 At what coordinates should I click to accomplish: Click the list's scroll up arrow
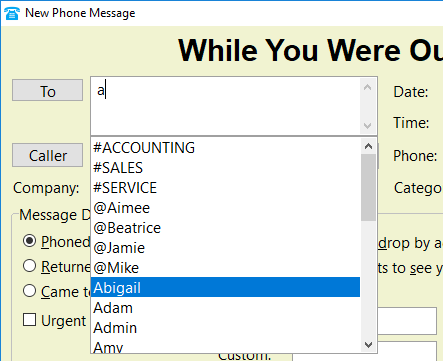[x=368, y=146]
